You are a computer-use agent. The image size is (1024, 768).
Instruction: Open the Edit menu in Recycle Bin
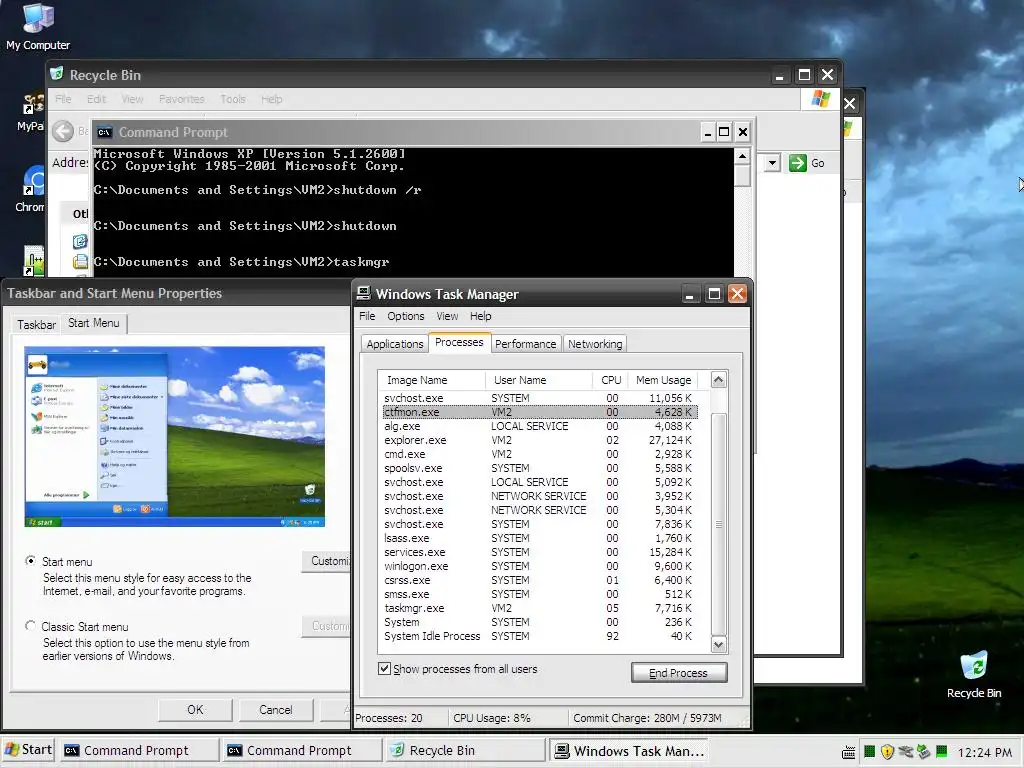(x=96, y=99)
